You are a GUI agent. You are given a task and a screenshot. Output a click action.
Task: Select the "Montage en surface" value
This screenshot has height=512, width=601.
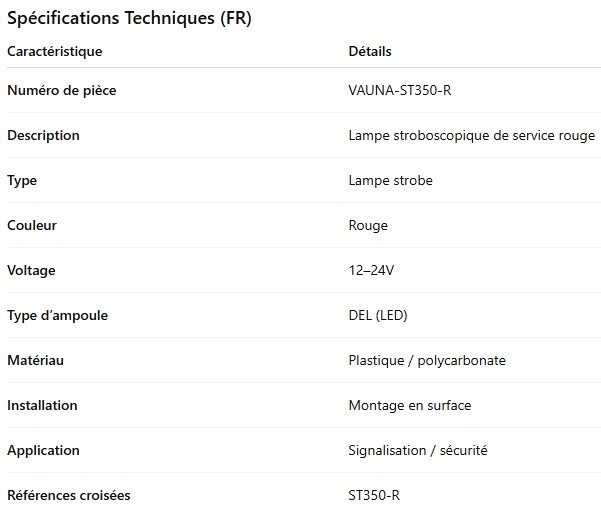click(410, 406)
